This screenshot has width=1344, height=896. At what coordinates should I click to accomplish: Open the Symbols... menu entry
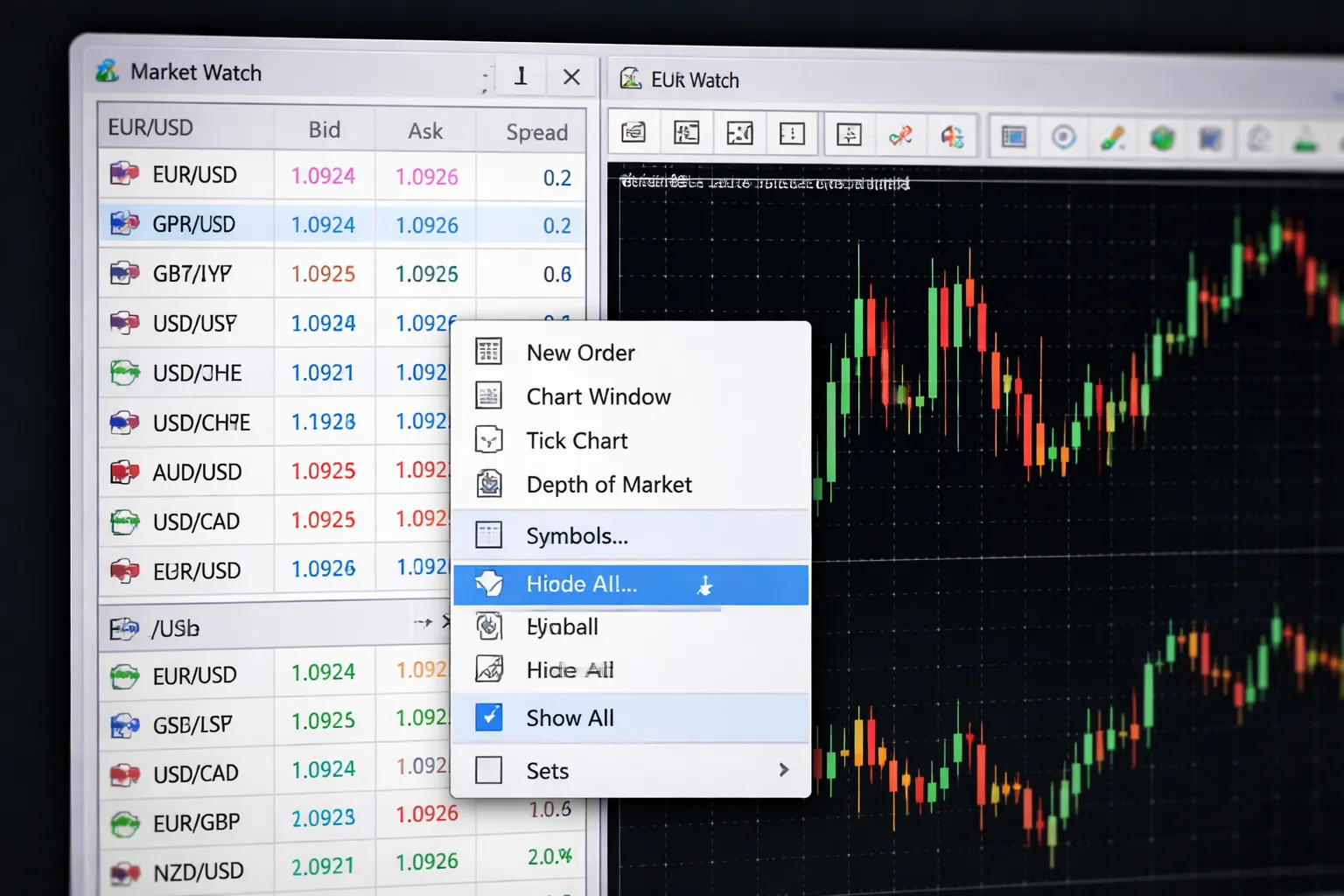631,535
